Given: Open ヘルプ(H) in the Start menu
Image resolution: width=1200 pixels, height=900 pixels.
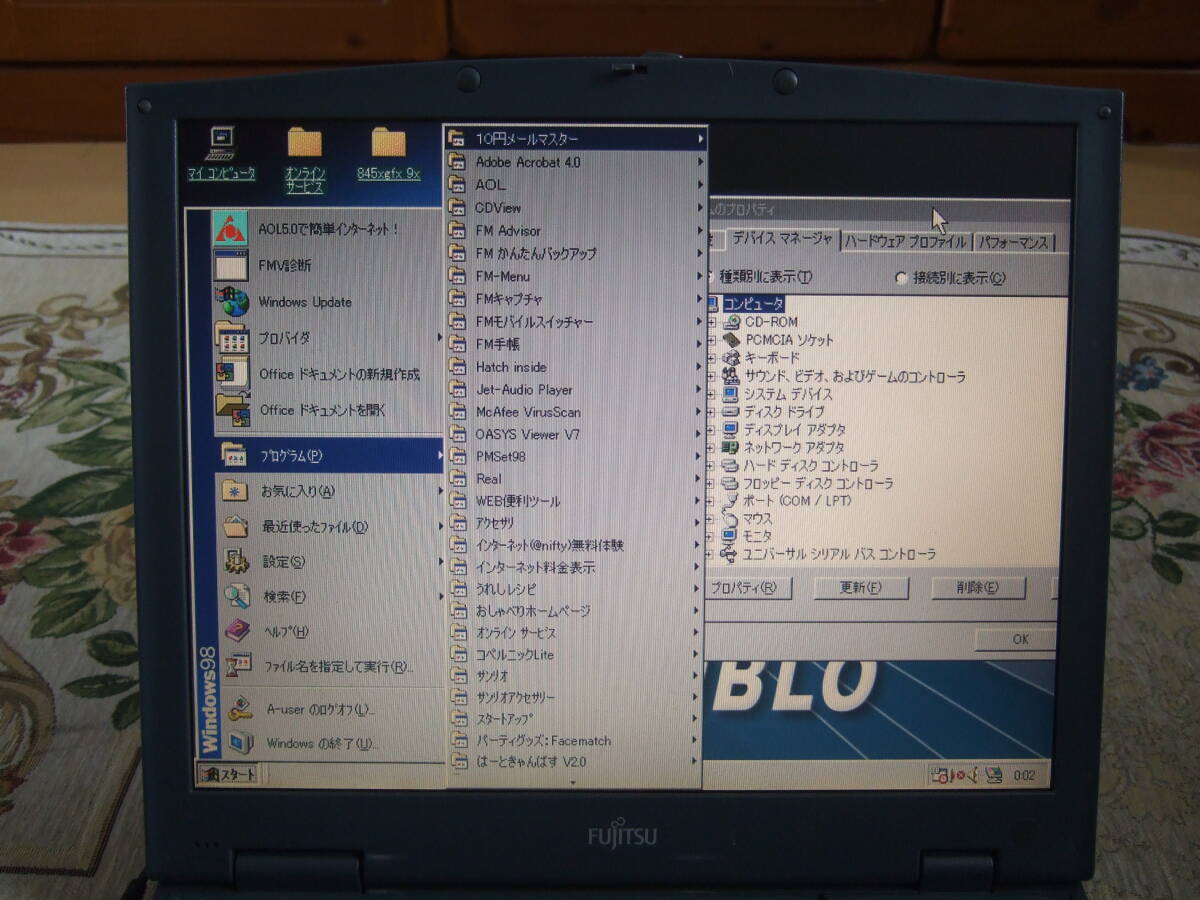Looking at the screenshot, I should pyautogui.click(x=327, y=632).
